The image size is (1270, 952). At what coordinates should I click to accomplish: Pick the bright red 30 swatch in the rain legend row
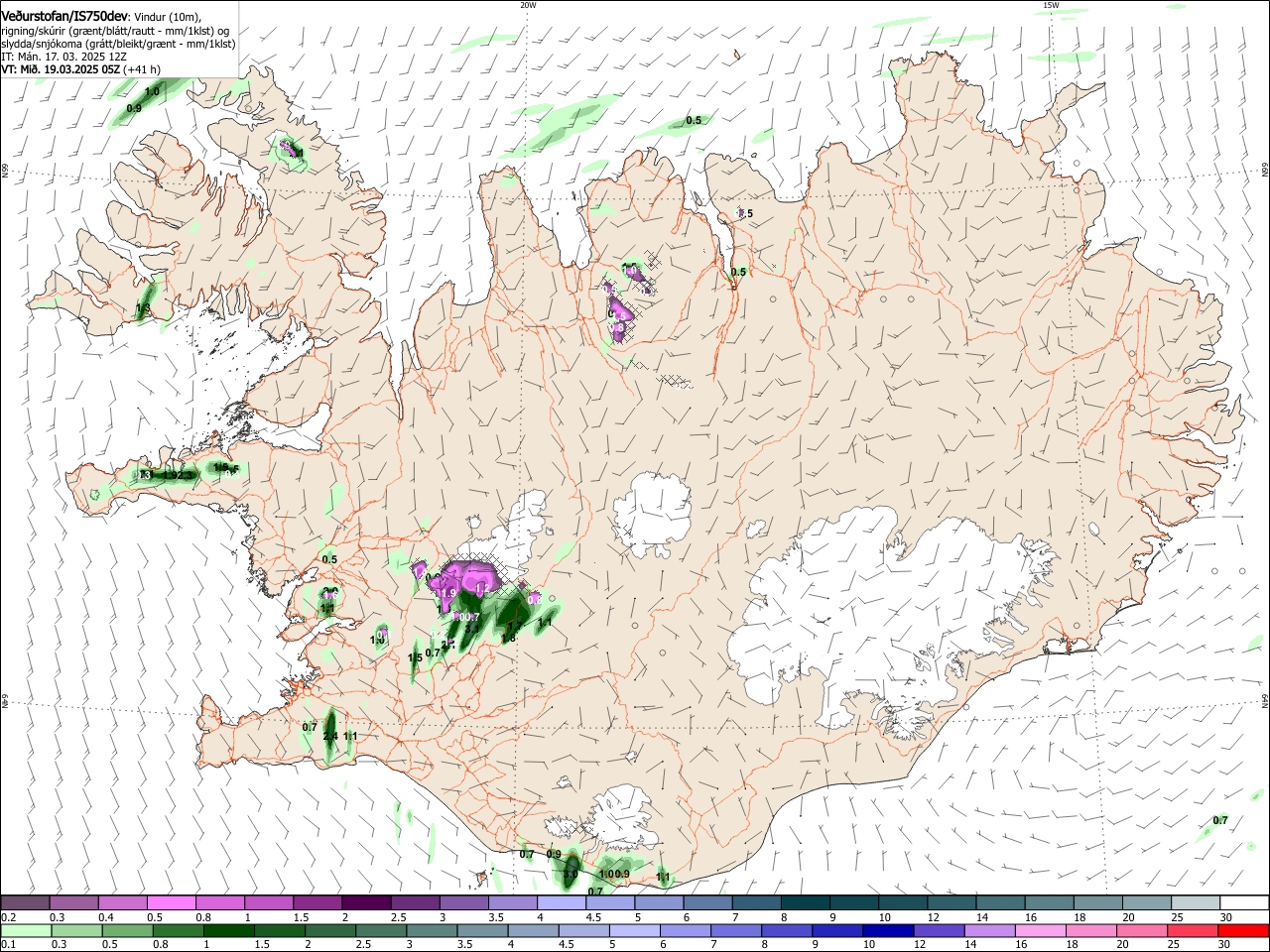[1244, 931]
